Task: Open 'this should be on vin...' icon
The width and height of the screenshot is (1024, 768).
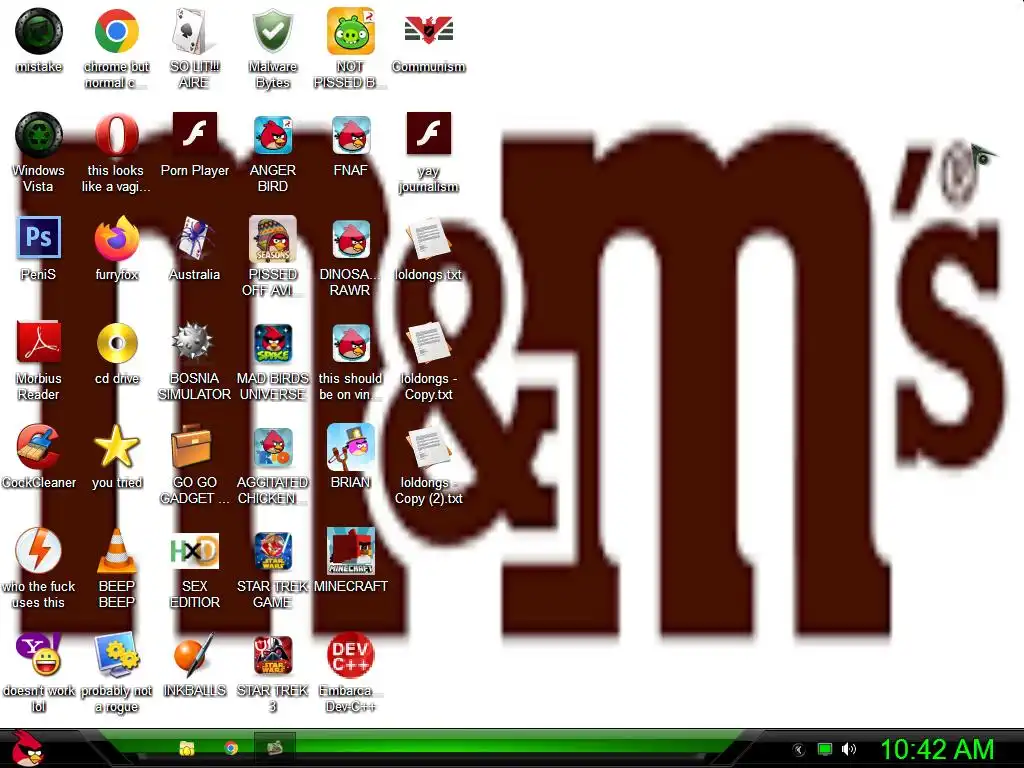Action: (351, 343)
